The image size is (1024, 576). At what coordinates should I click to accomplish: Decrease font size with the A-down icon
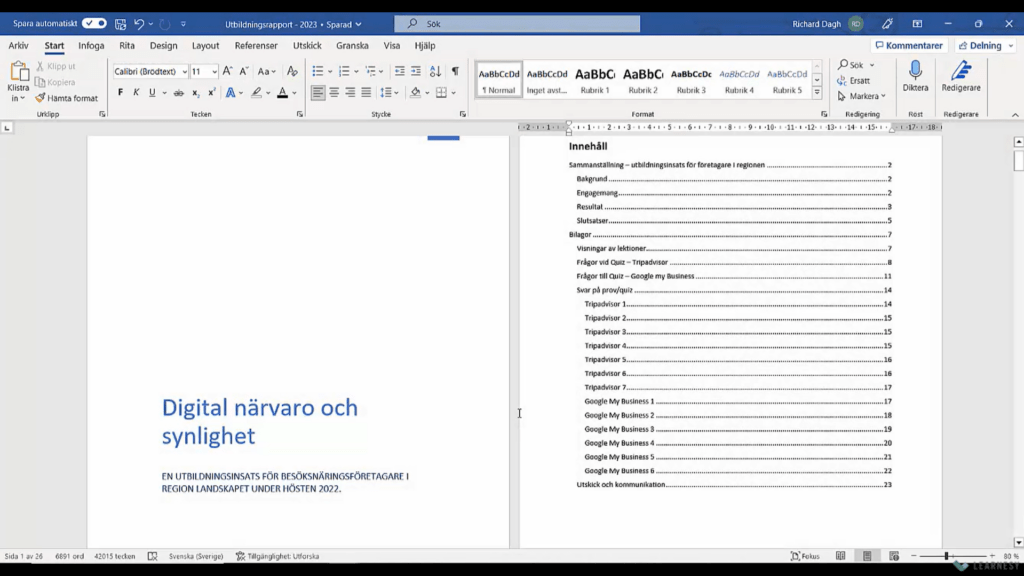244,71
